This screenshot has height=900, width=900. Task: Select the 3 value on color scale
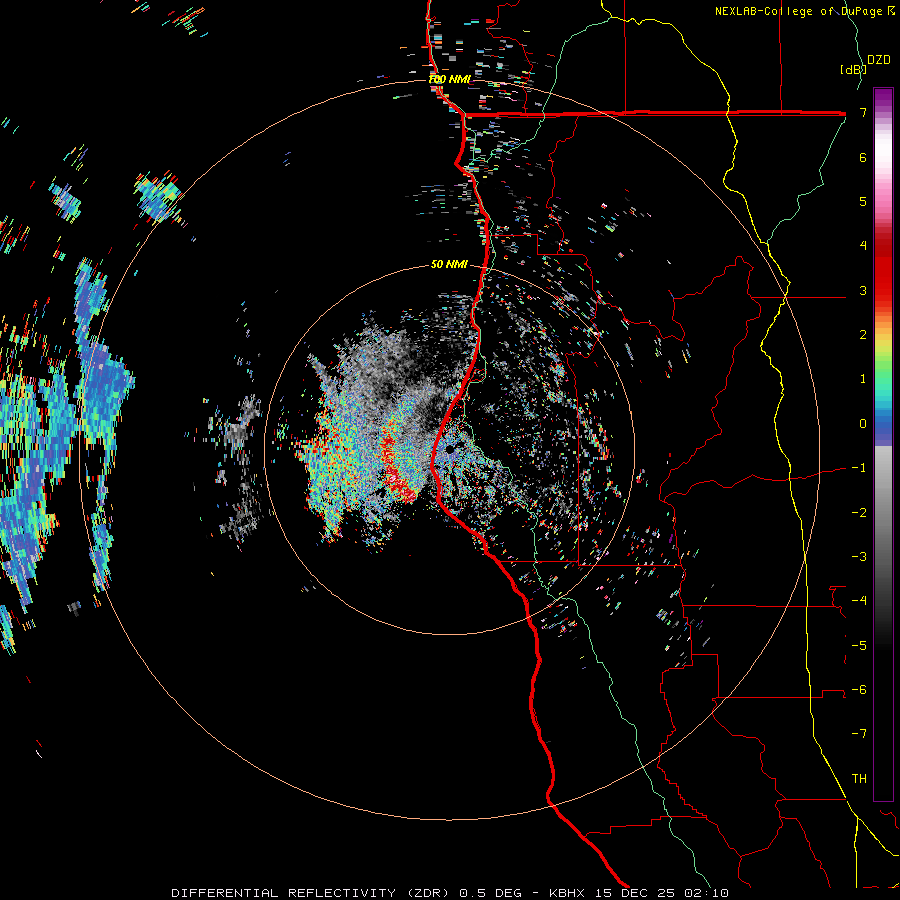pyautogui.click(x=863, y=290)
